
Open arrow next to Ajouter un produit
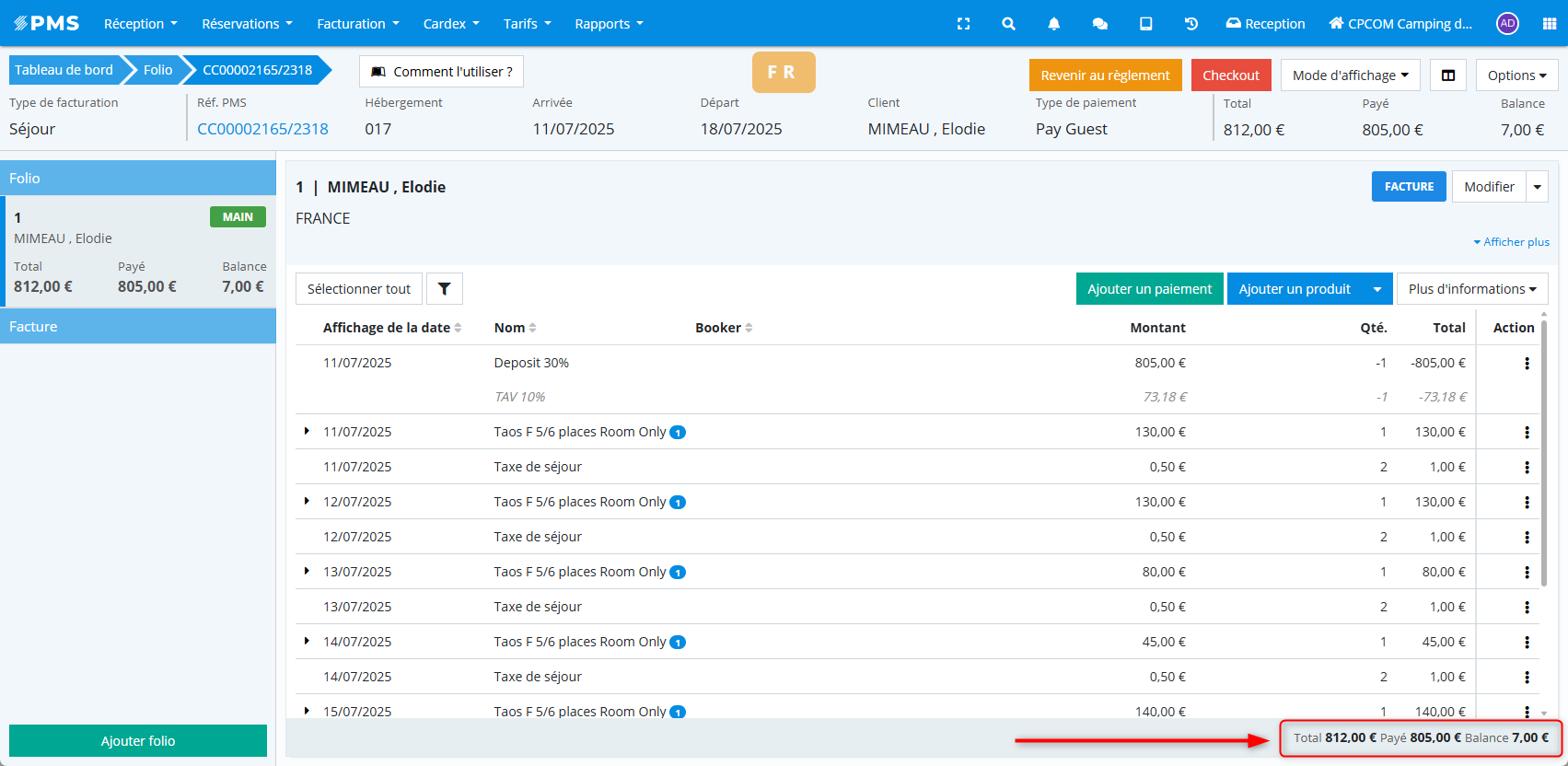[x=1377, y=289]
